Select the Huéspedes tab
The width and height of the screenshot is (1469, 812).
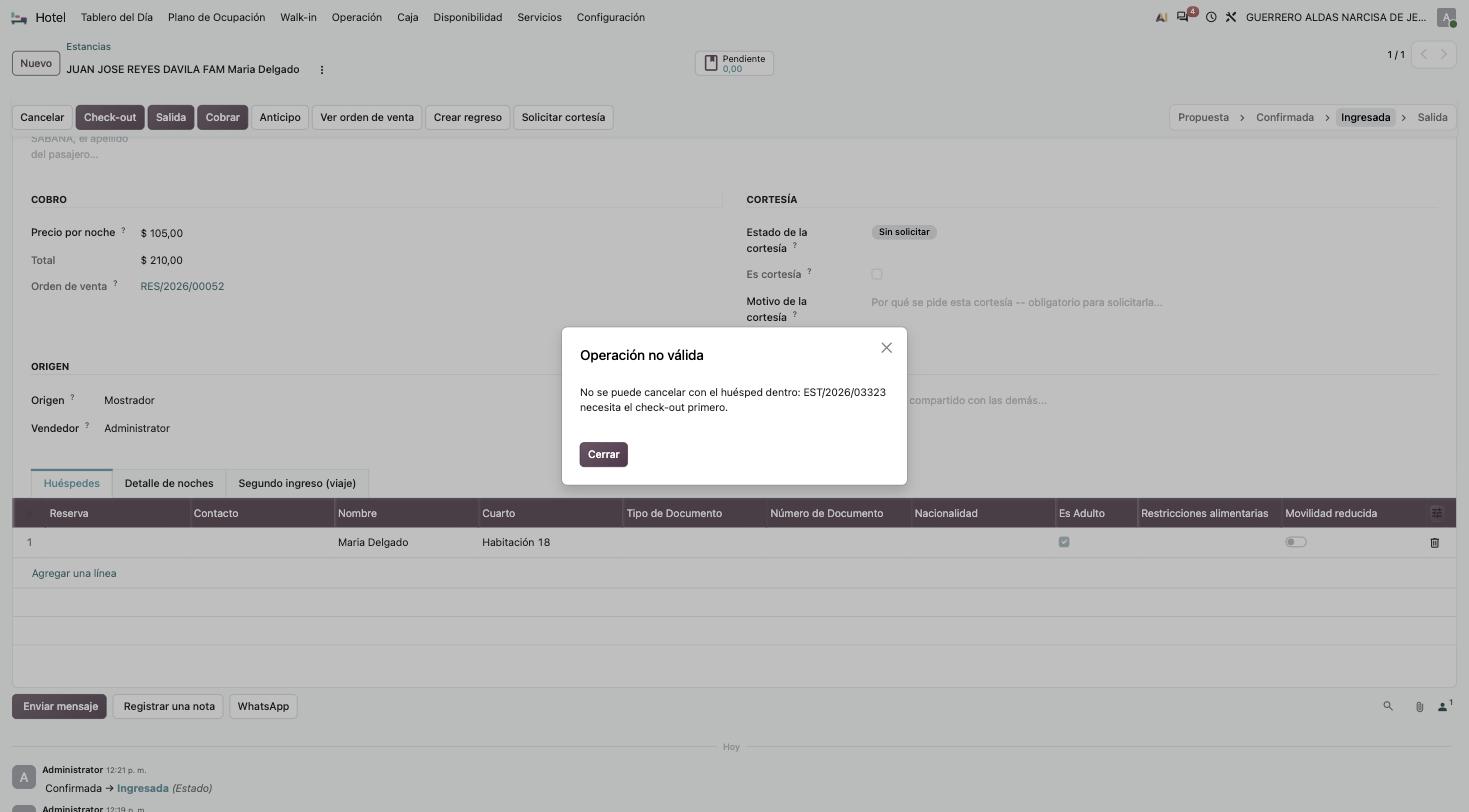[72, 483]
